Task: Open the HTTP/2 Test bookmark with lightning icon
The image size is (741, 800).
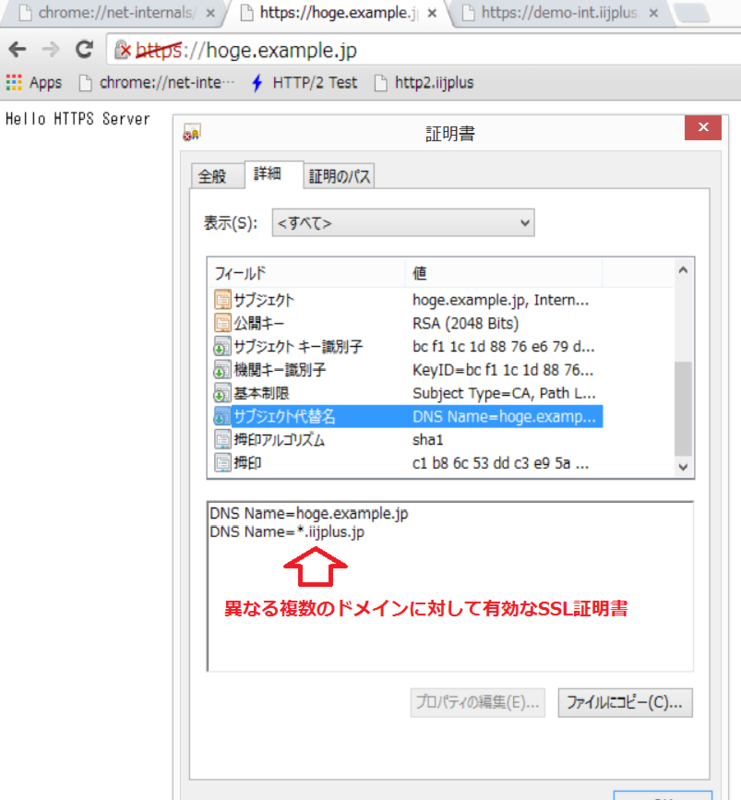Action: pyautogui.click(x=305, y=82)
